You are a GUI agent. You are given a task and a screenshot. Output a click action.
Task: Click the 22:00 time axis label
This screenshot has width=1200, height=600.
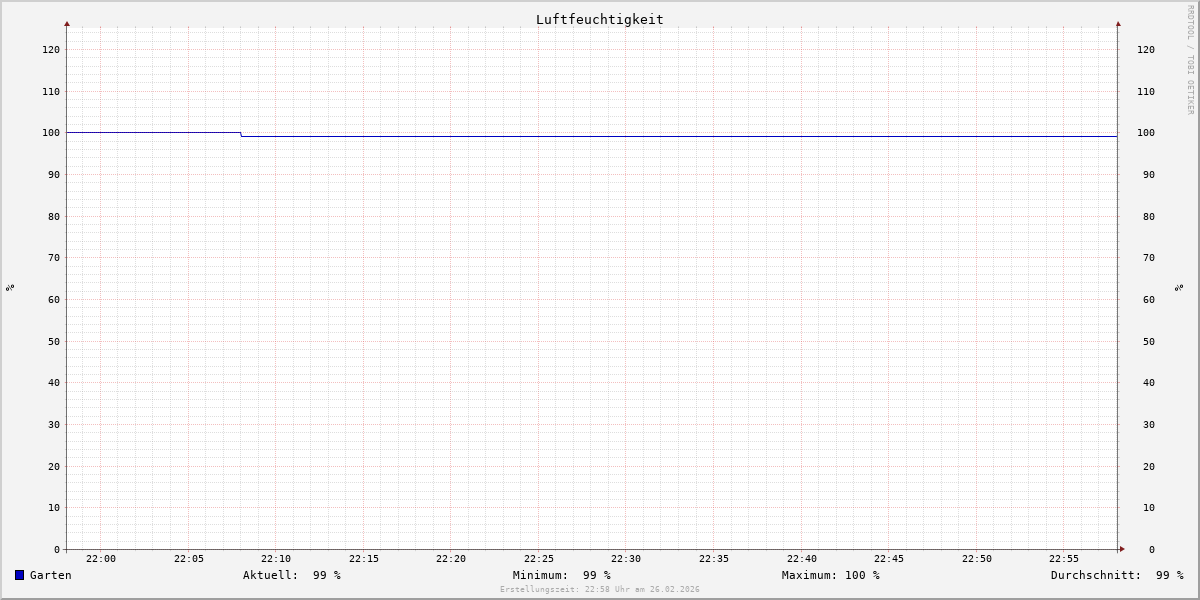[101, 559]
